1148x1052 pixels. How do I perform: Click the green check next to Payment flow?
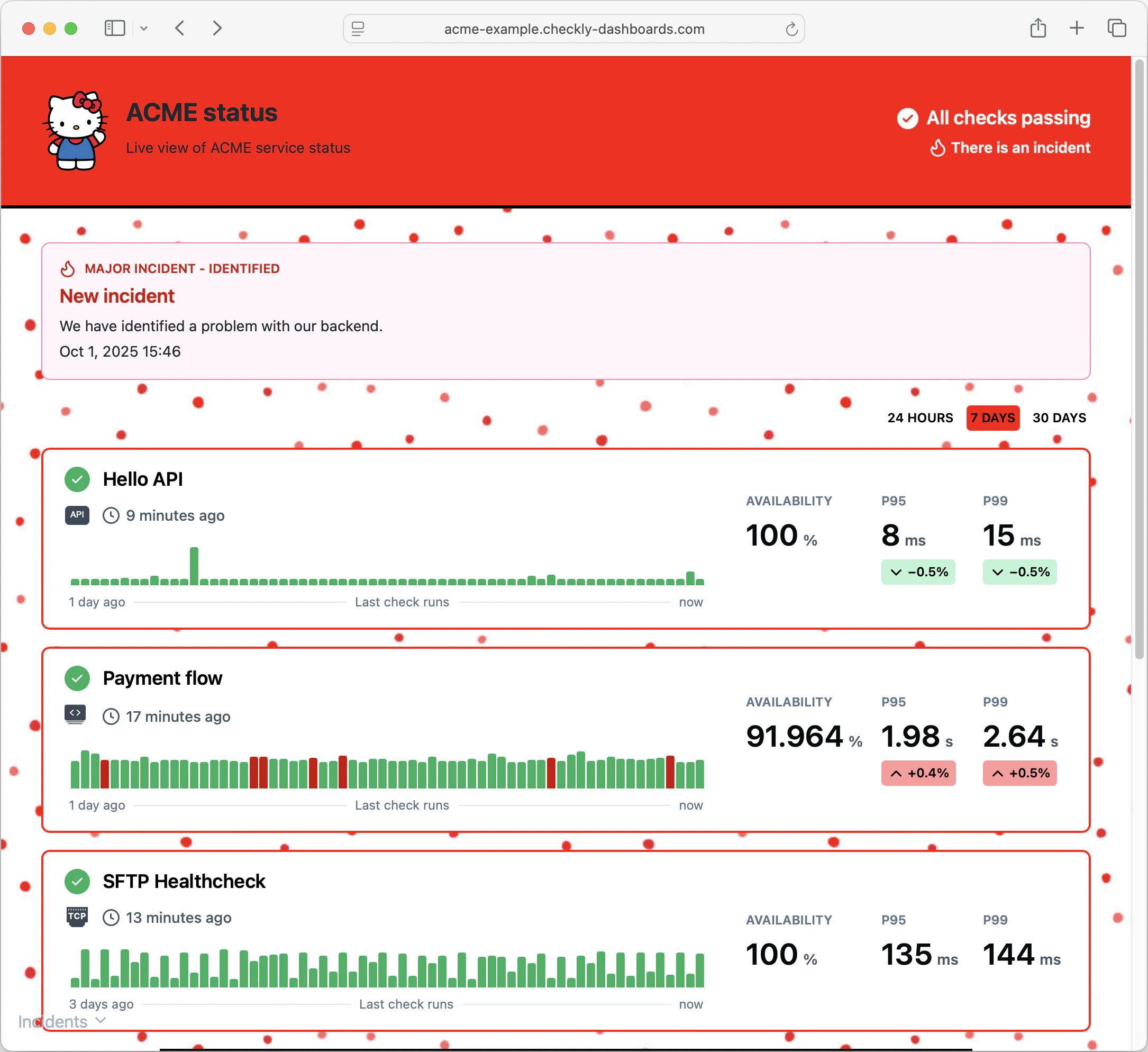pyautogui.click(x=77, y=678)
